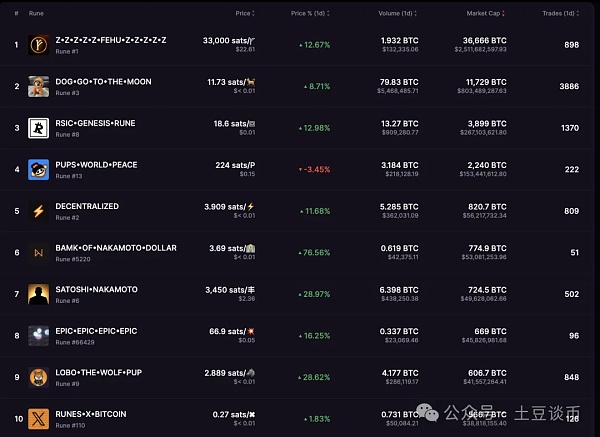Open the PUPS•WORLD•PEACE name link
This screenshot has height=437, width=600.
[97, 164]
